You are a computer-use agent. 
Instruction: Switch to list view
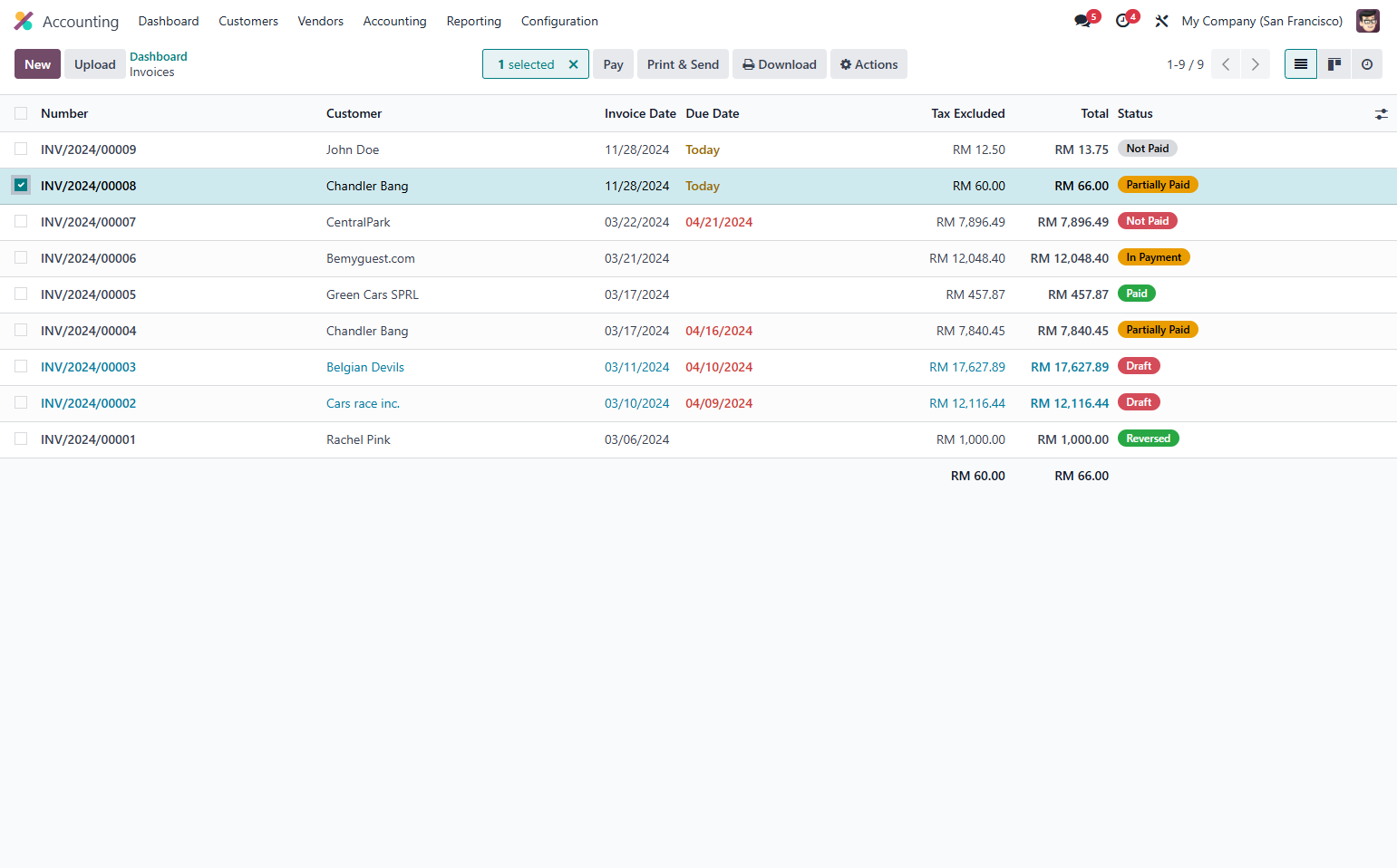point(1301,64)
